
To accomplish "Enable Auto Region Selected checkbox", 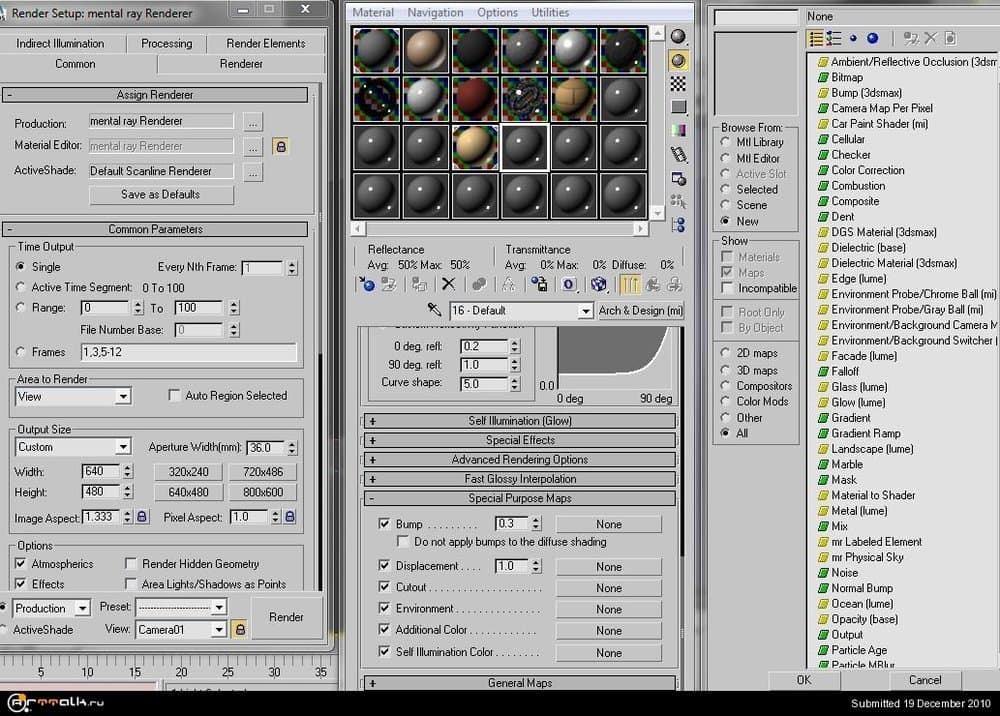I will pos(173,395).
